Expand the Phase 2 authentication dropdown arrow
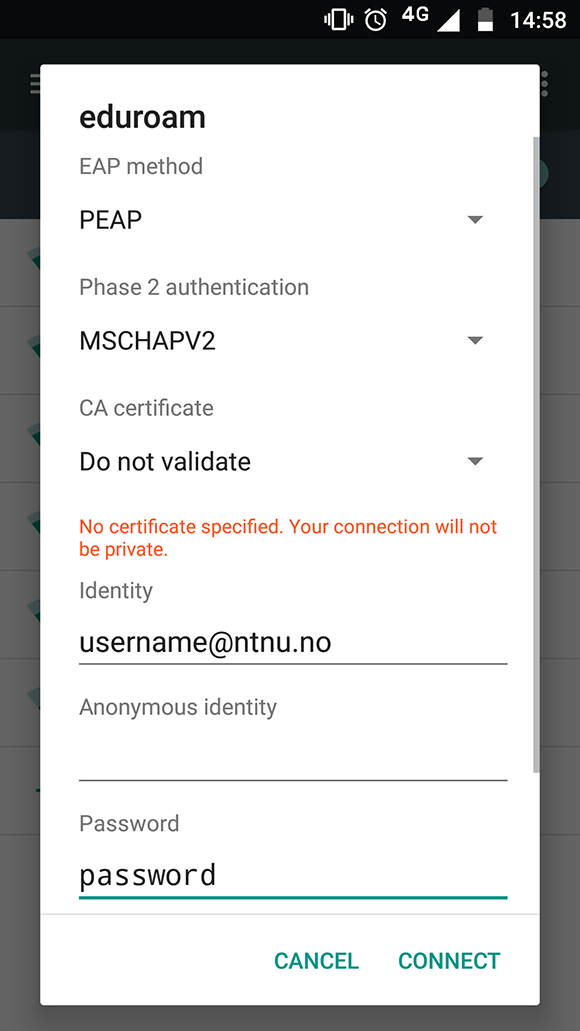The height and width of the screenshot is (1031, 580). tap(475, 341)
